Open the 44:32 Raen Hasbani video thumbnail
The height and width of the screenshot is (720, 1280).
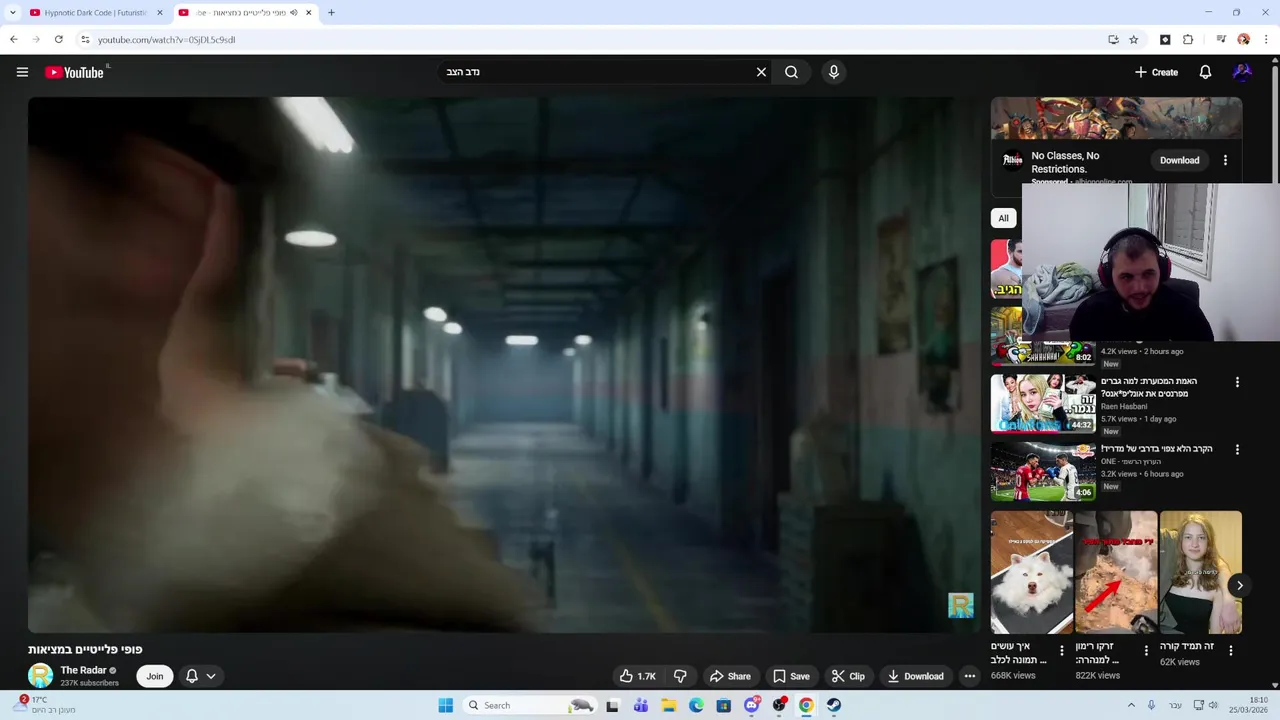click(1043, 403)
